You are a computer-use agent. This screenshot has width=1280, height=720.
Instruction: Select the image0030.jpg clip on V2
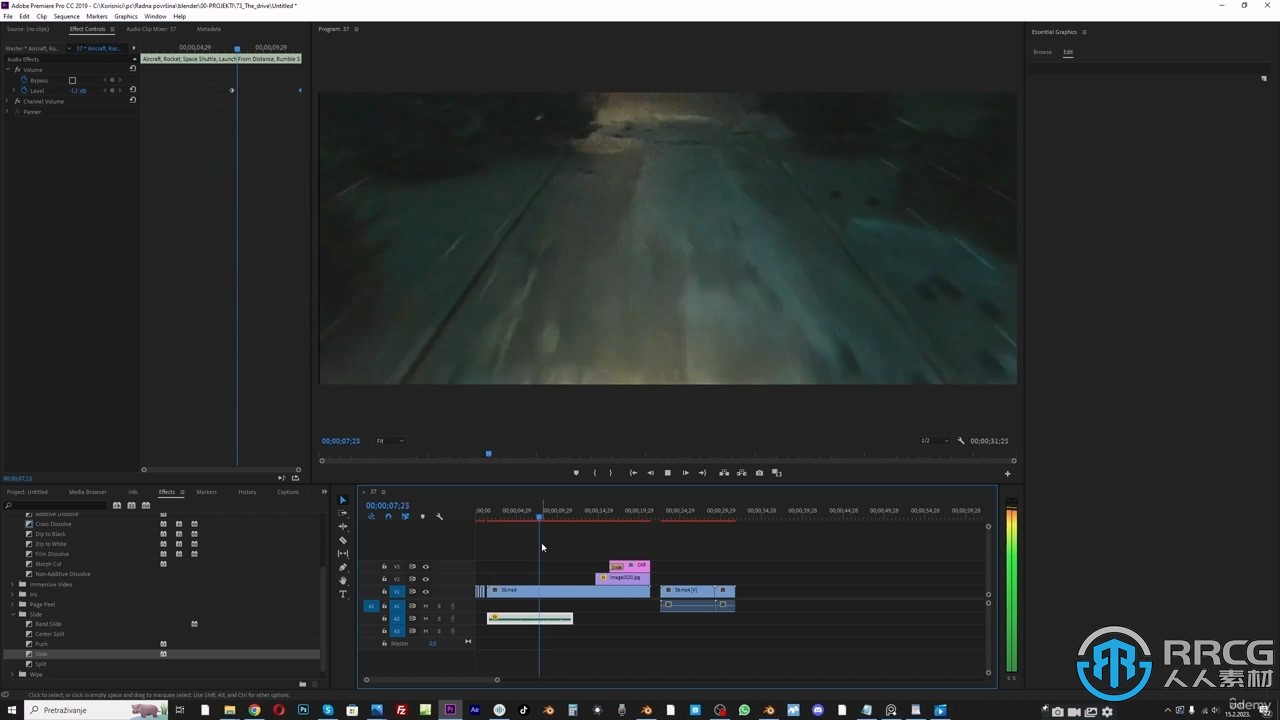coord(622,578)
